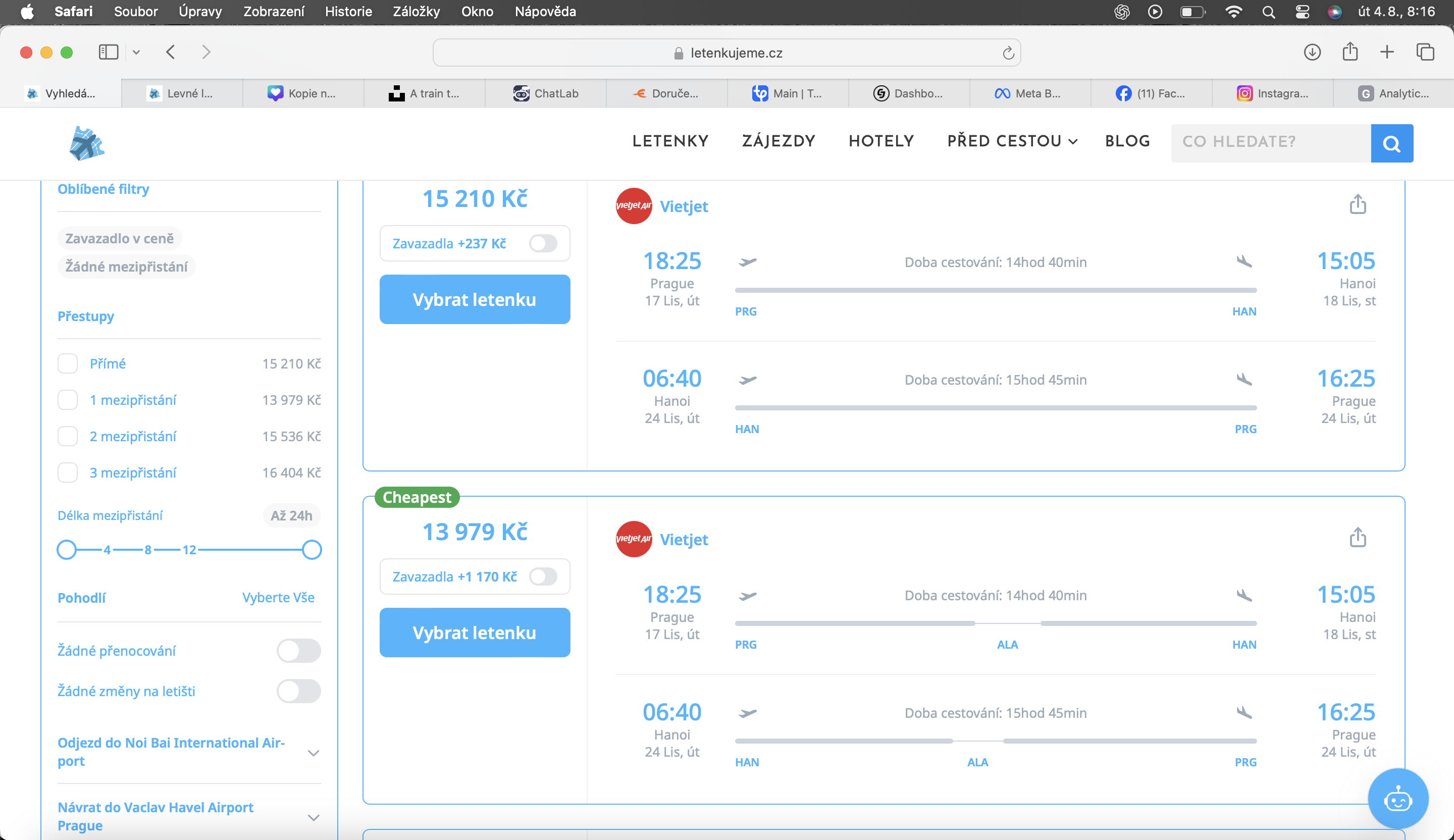Viewport: 1454px width, 840px height.
Task: Click the ALA stopover on outbound flight
Action: (x=1007, y=645)
